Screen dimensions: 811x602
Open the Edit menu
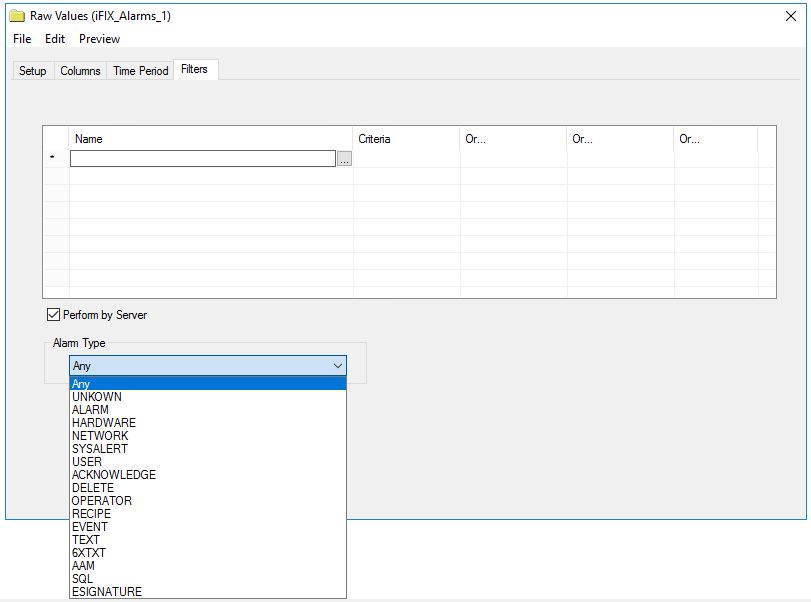pos(55,39)
